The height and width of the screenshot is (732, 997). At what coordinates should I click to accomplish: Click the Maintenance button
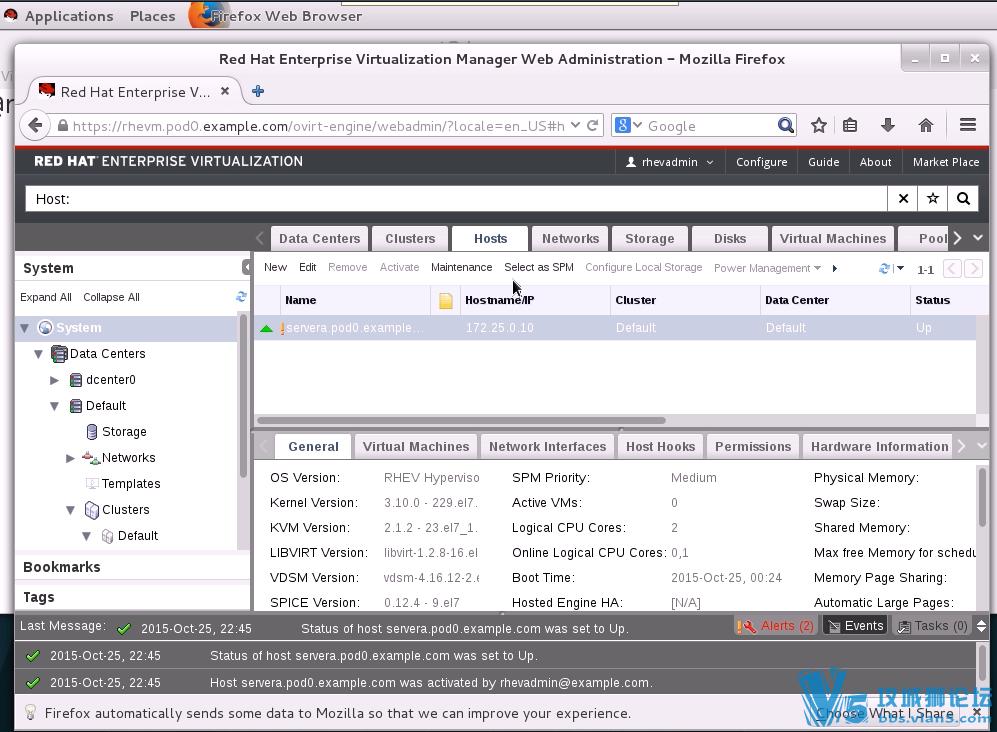tap(461, 268)
